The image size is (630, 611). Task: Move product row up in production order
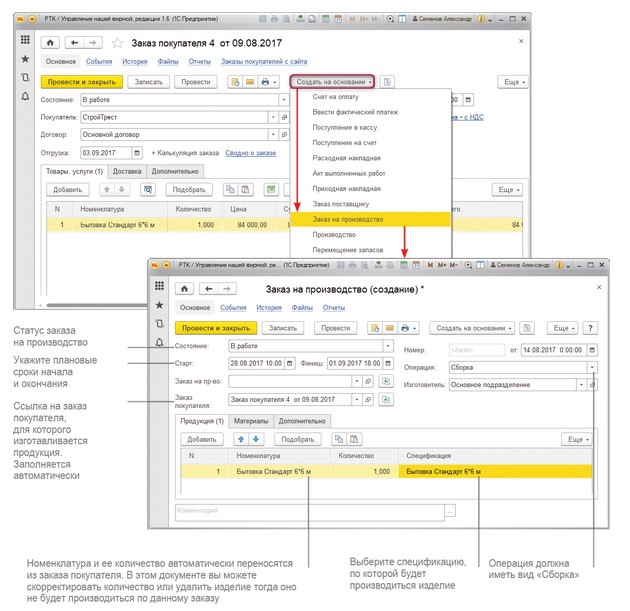(x=241, y=439)
